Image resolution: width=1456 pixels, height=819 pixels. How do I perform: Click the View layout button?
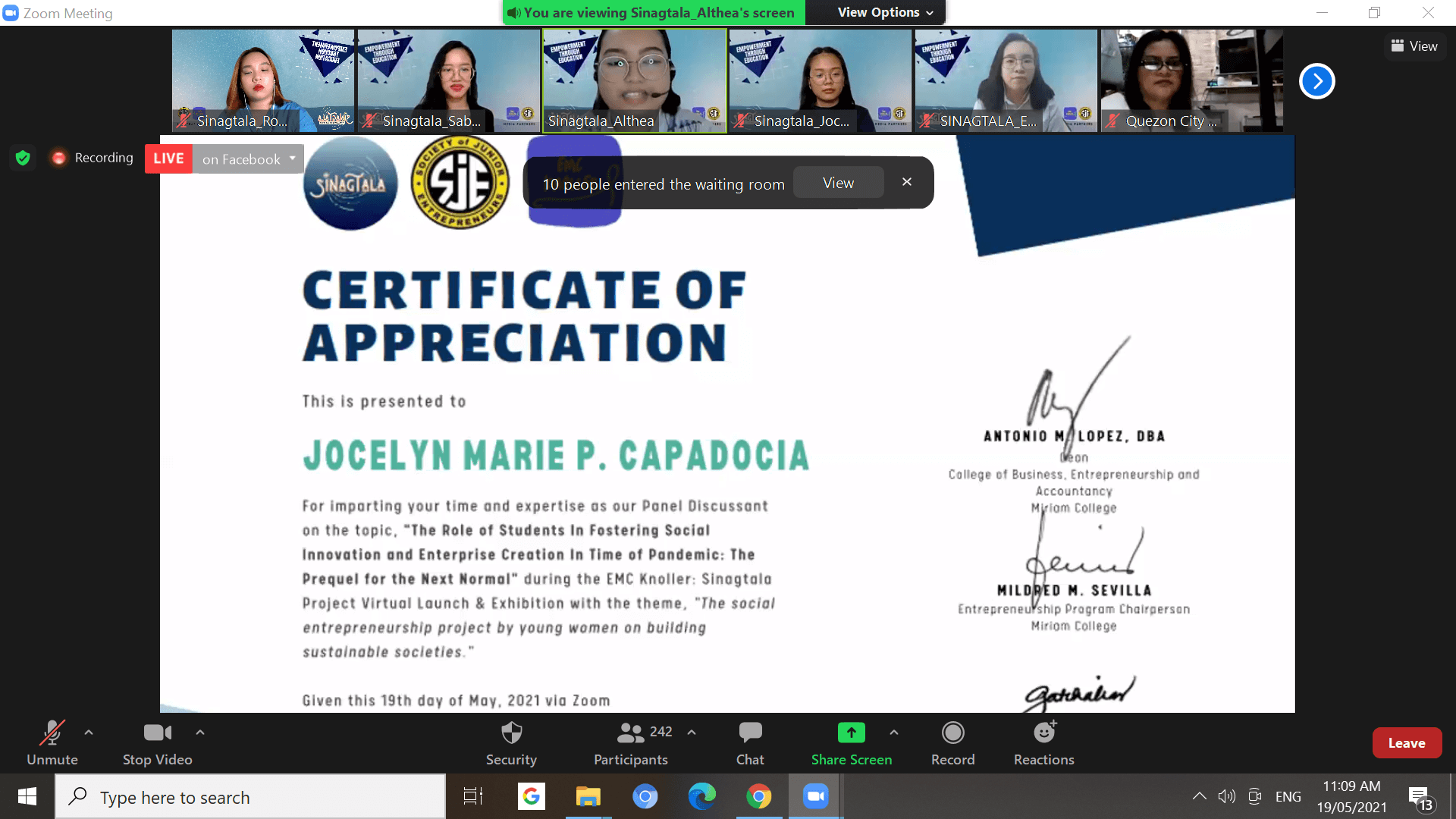click(x=1414, y=46)
